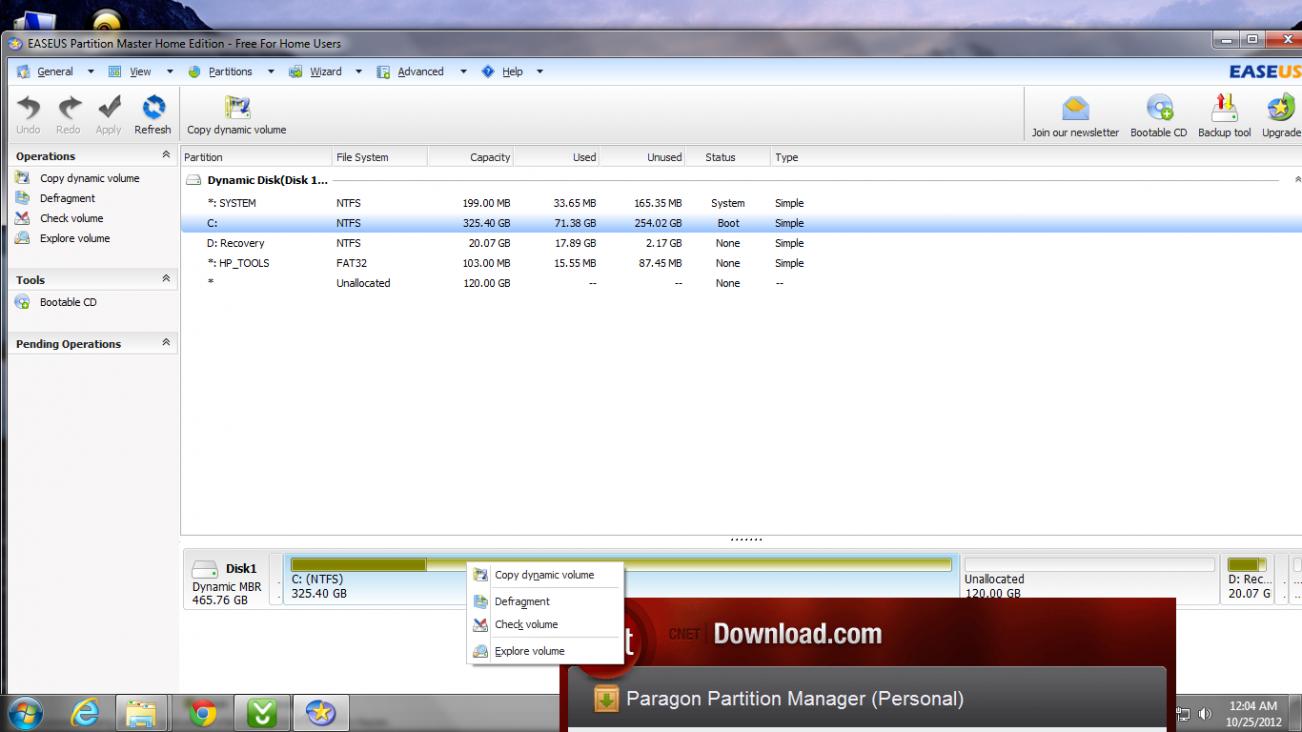Collapse the Operations panel section
The width and height of the screenshot is (1302, 732).
pos(166,157)
